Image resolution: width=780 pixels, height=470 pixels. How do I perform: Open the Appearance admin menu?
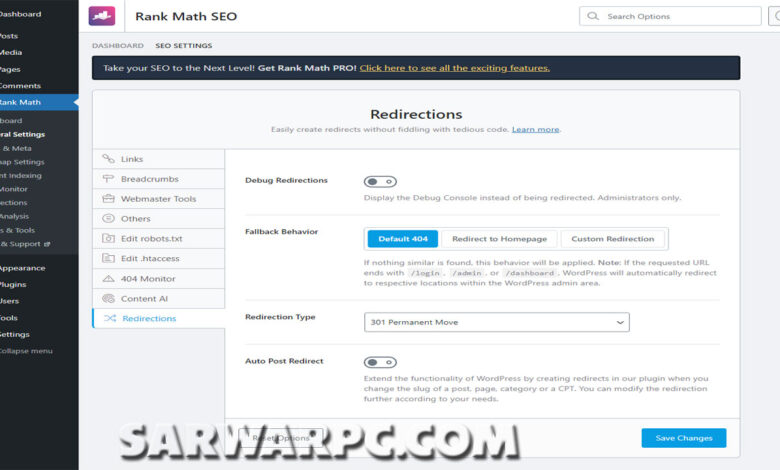[39, 268]
